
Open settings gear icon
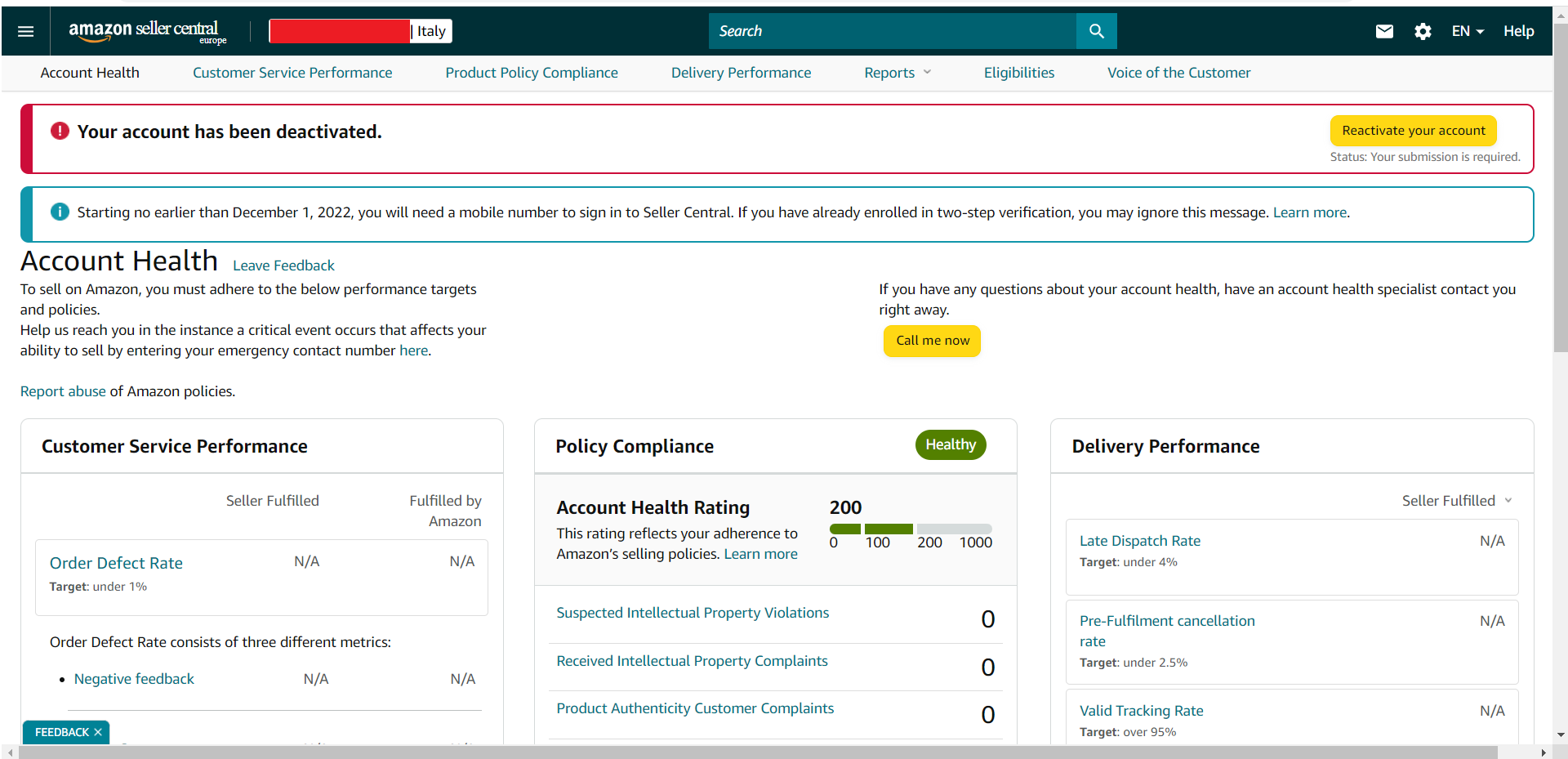(x=1423, y=31)
